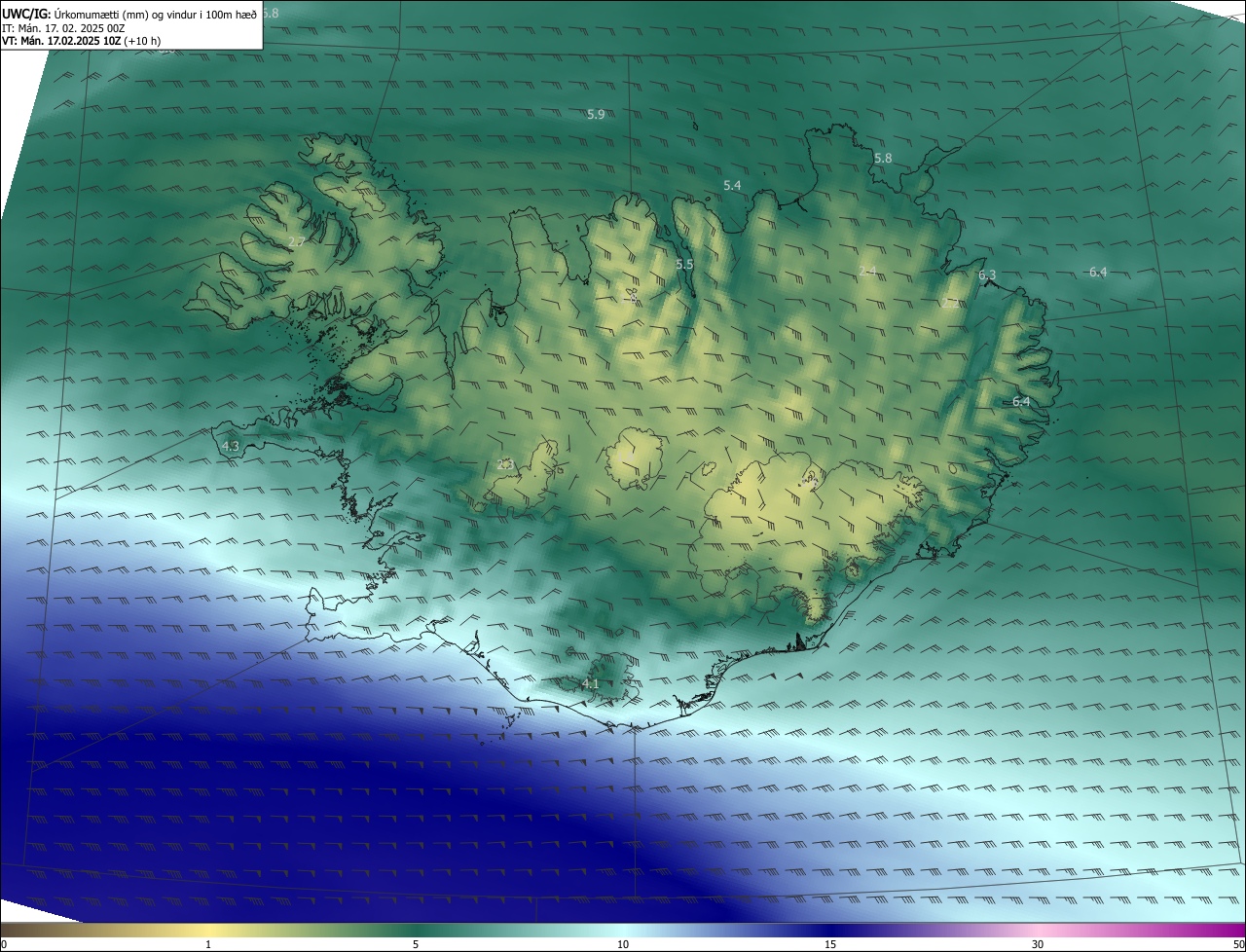Screen dimensions: 1246x952
Task: Click the VT: Mán. 17.02.2025 10Z valid-time line
Action: pos(82,42)
